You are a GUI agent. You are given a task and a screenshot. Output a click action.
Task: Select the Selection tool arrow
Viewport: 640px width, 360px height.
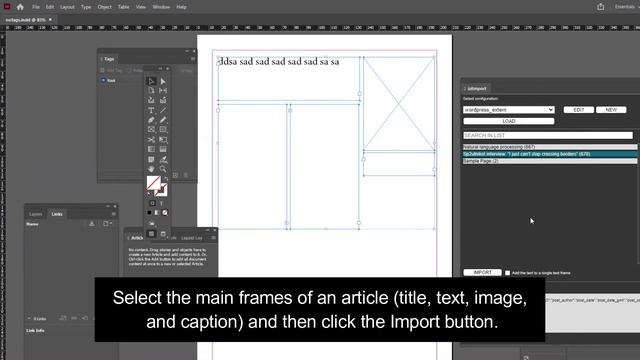pyautogui.click(x=151, y=81)
